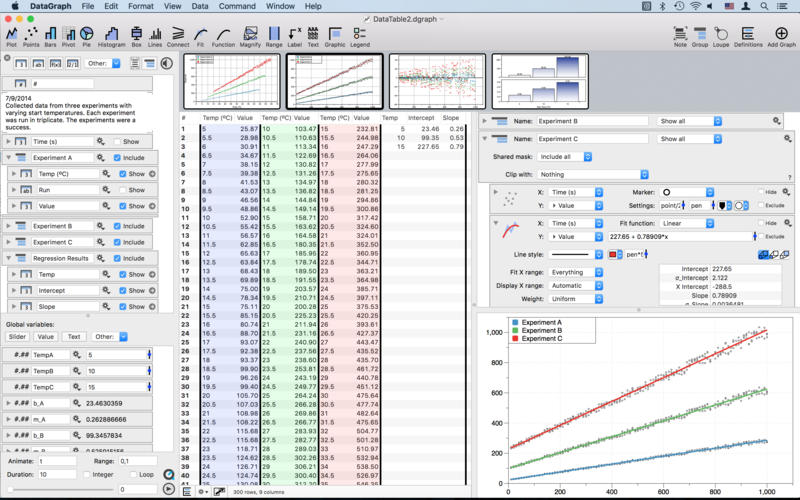Toggle Include checkbox for Experiment C

pos(117,242)
